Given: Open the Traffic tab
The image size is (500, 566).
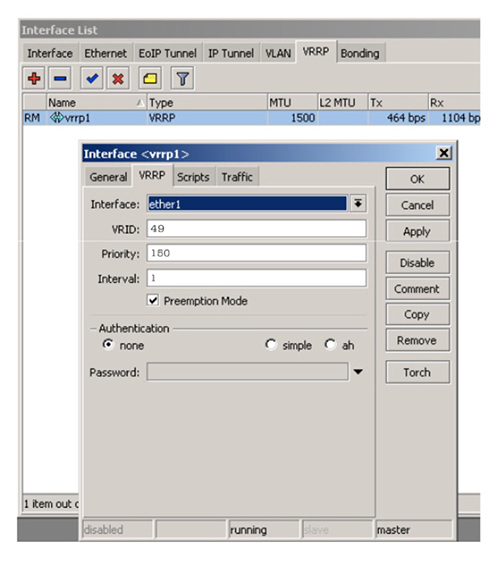Looking at the screenshot, I should click(x=237, y=177).
